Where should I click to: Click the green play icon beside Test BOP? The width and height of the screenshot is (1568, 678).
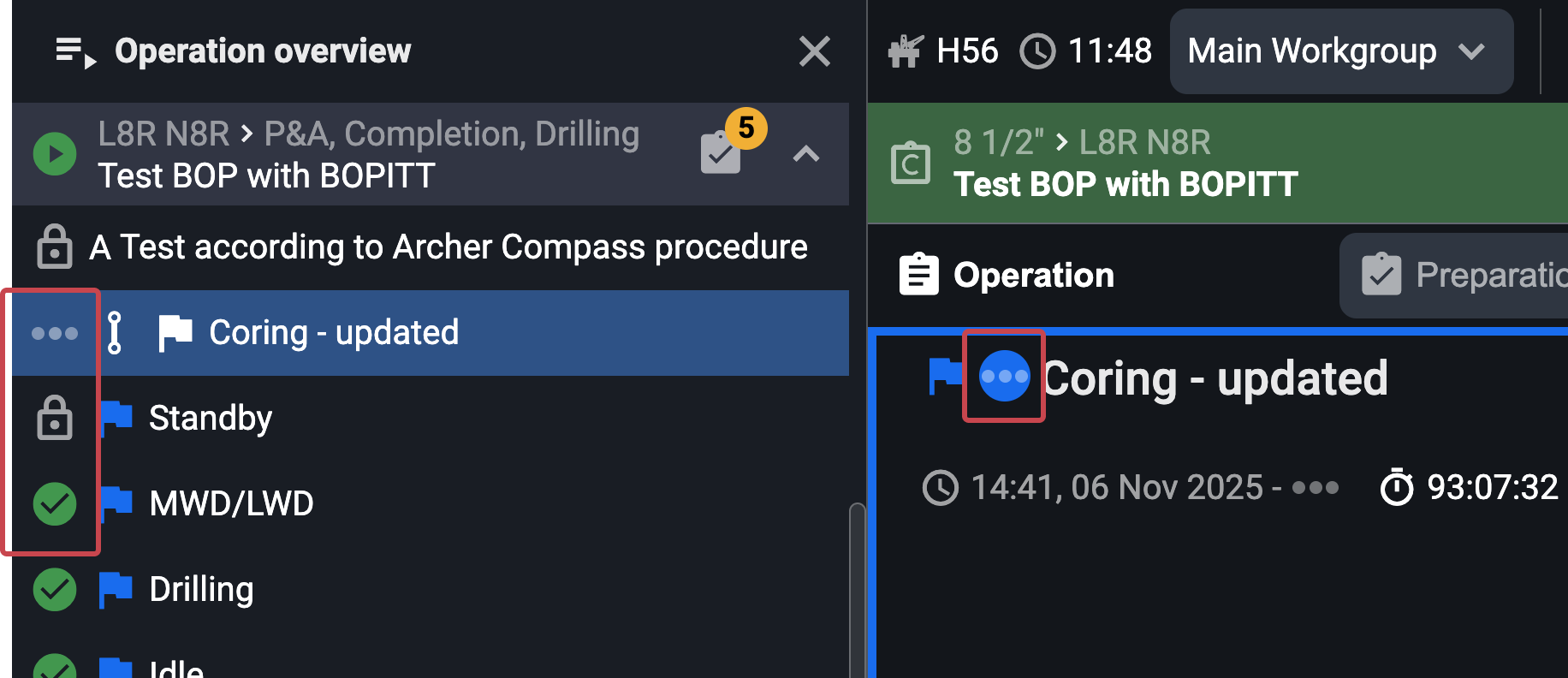point(55,154)
